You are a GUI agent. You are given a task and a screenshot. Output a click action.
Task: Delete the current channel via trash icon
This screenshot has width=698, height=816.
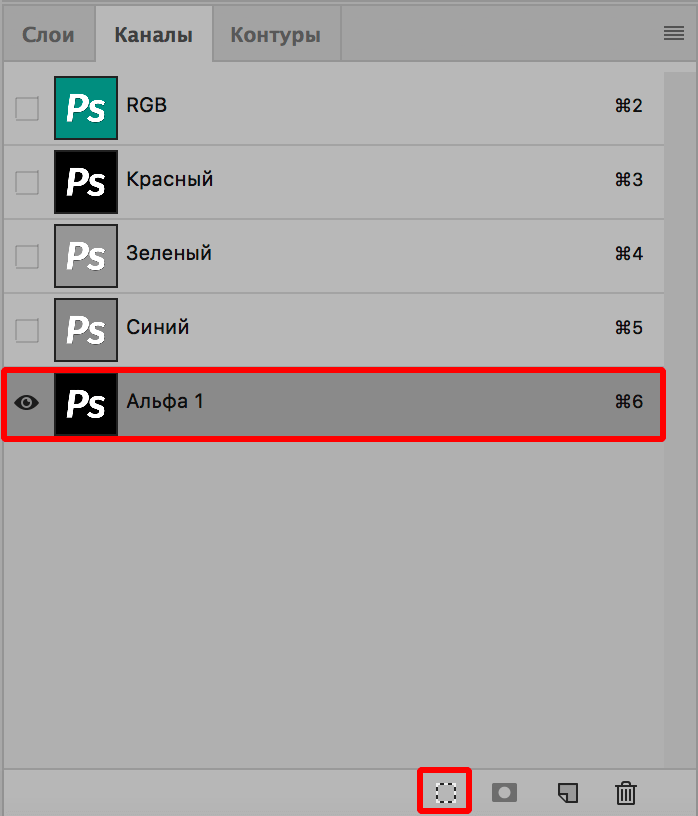626,793
